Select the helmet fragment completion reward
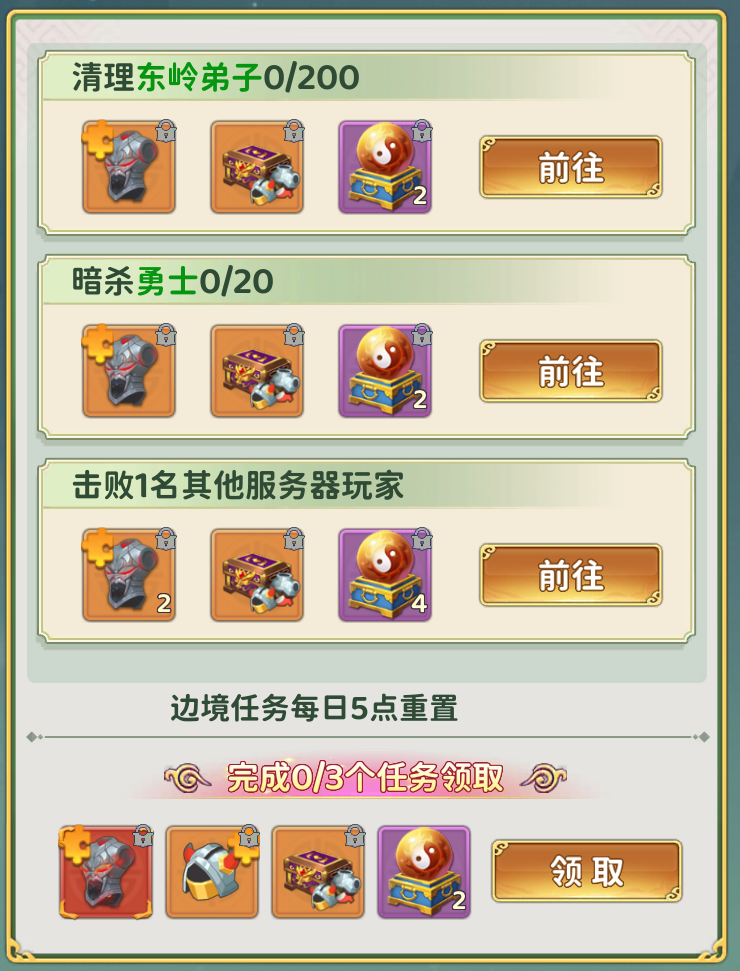The image size is (740, 971). pyautogui.click(x=212, y=872)
